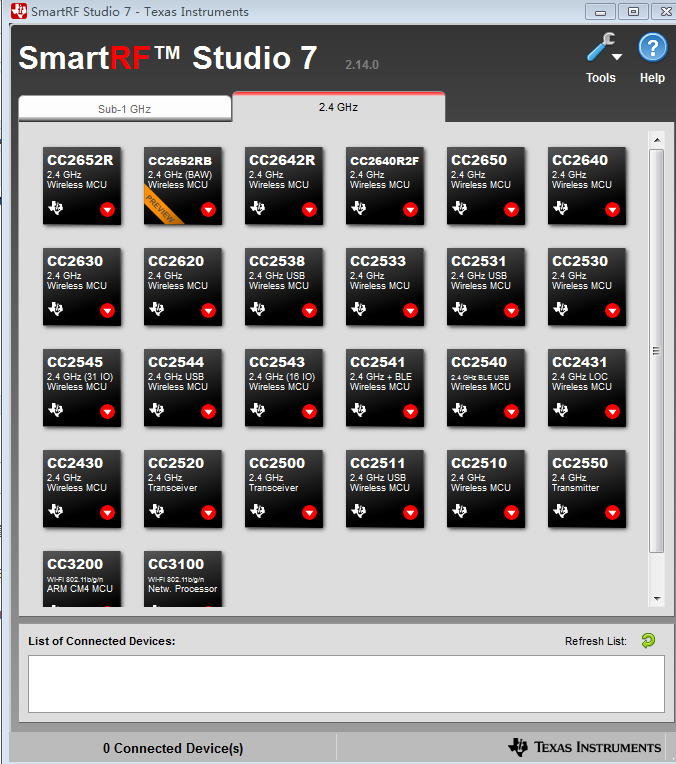The width and height of the screenshot is (676, 764).
Task: Expand red arrow on CC2652RB tile
Action: pos(208,210)
